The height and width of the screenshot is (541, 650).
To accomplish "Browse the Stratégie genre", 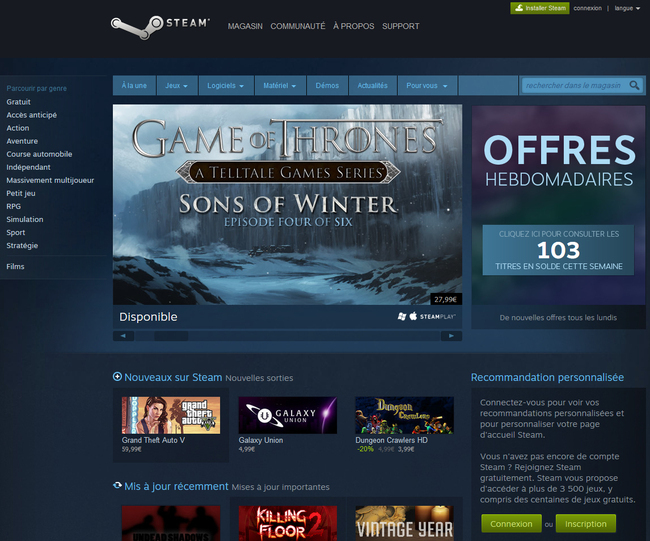I will pos(22,245).
